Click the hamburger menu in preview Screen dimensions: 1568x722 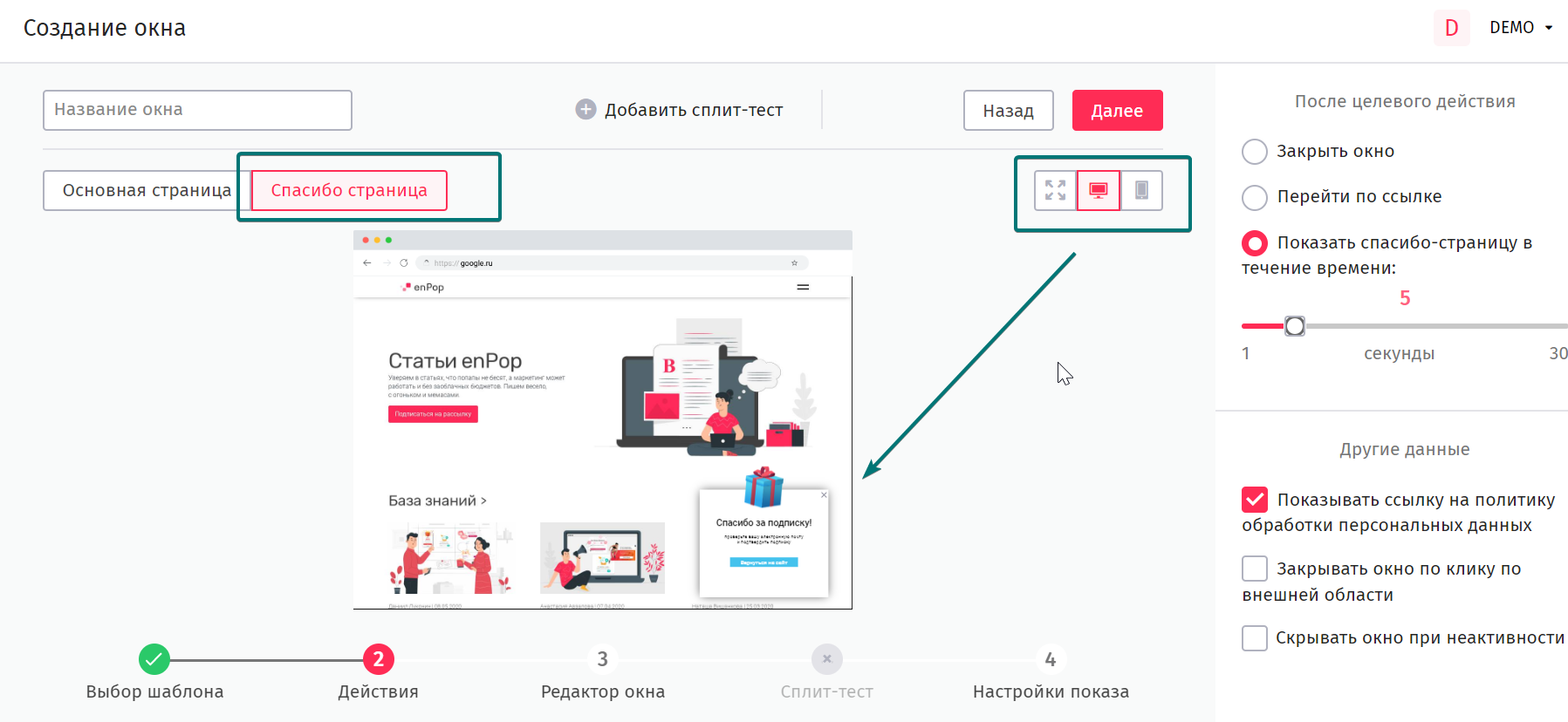pos(803,287)
